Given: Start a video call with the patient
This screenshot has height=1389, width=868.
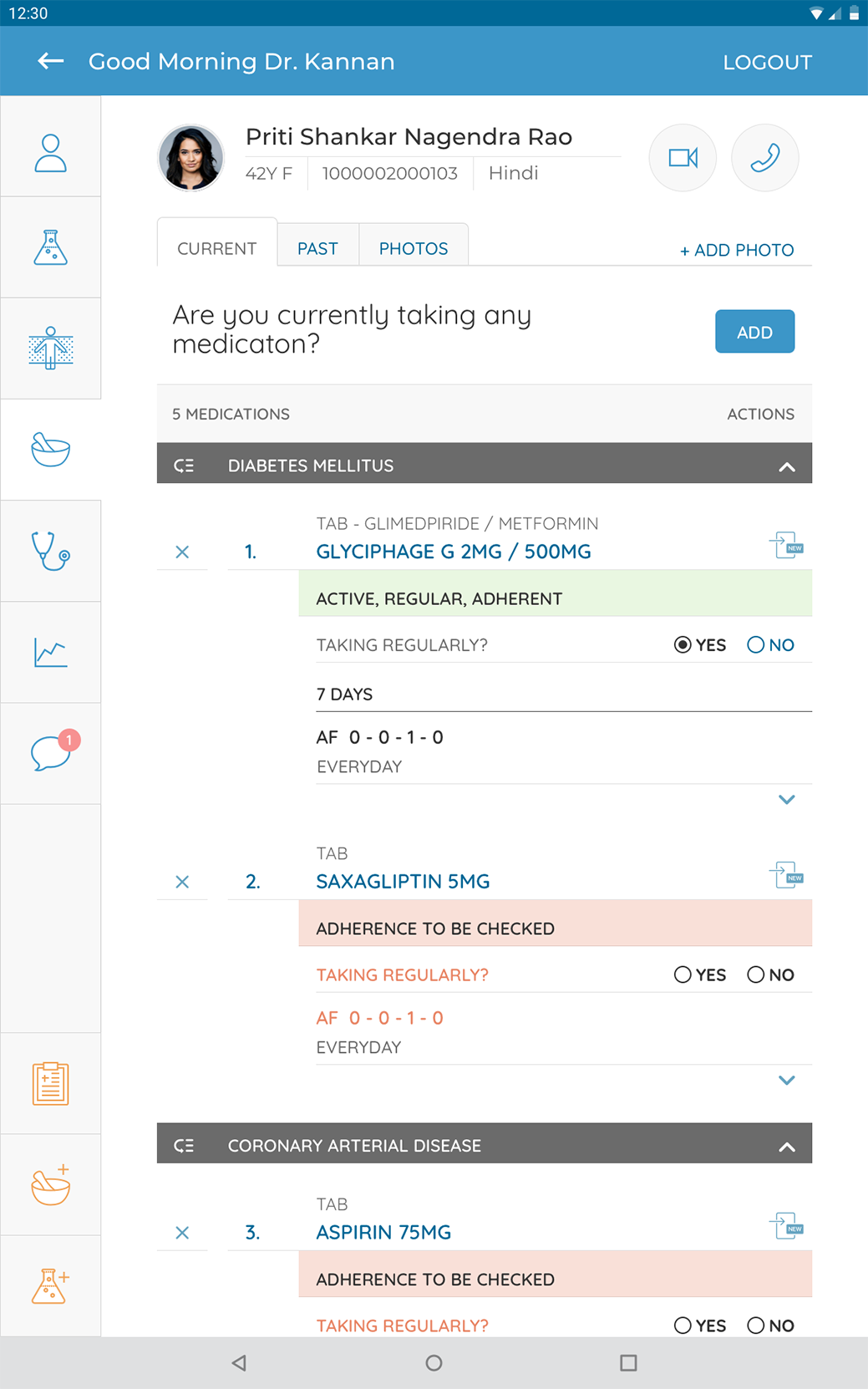Looking at the screenshot, I should click(683, 158).
